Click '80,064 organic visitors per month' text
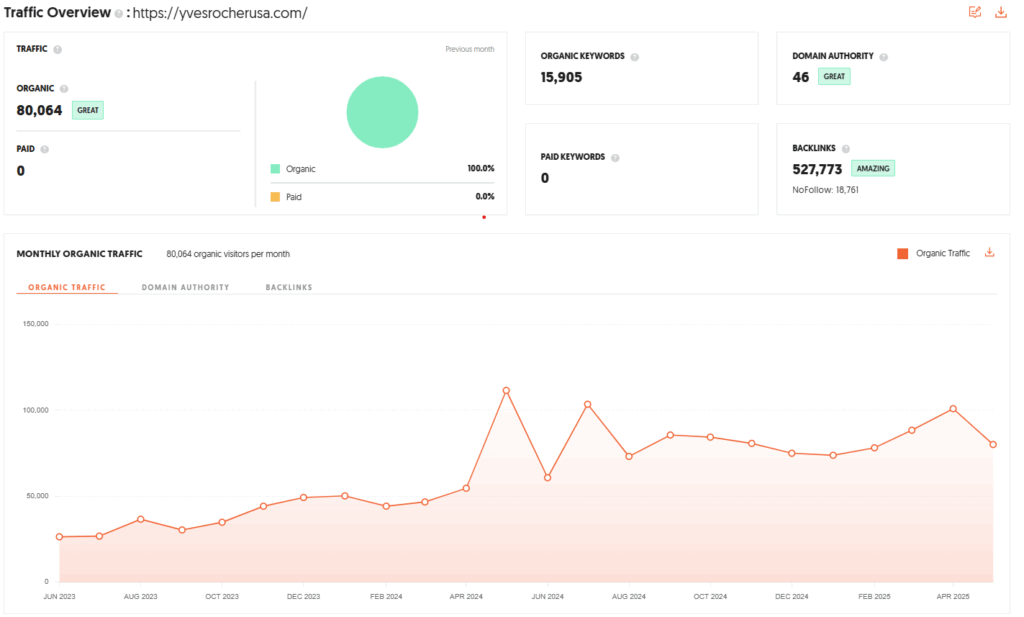 tap(228, 254)
